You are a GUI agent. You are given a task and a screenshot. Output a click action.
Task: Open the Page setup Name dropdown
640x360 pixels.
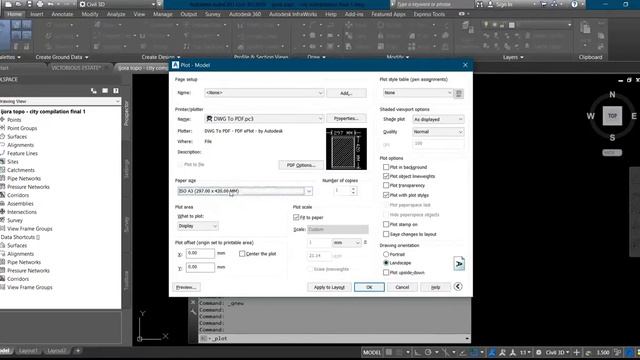click(264, 93)
